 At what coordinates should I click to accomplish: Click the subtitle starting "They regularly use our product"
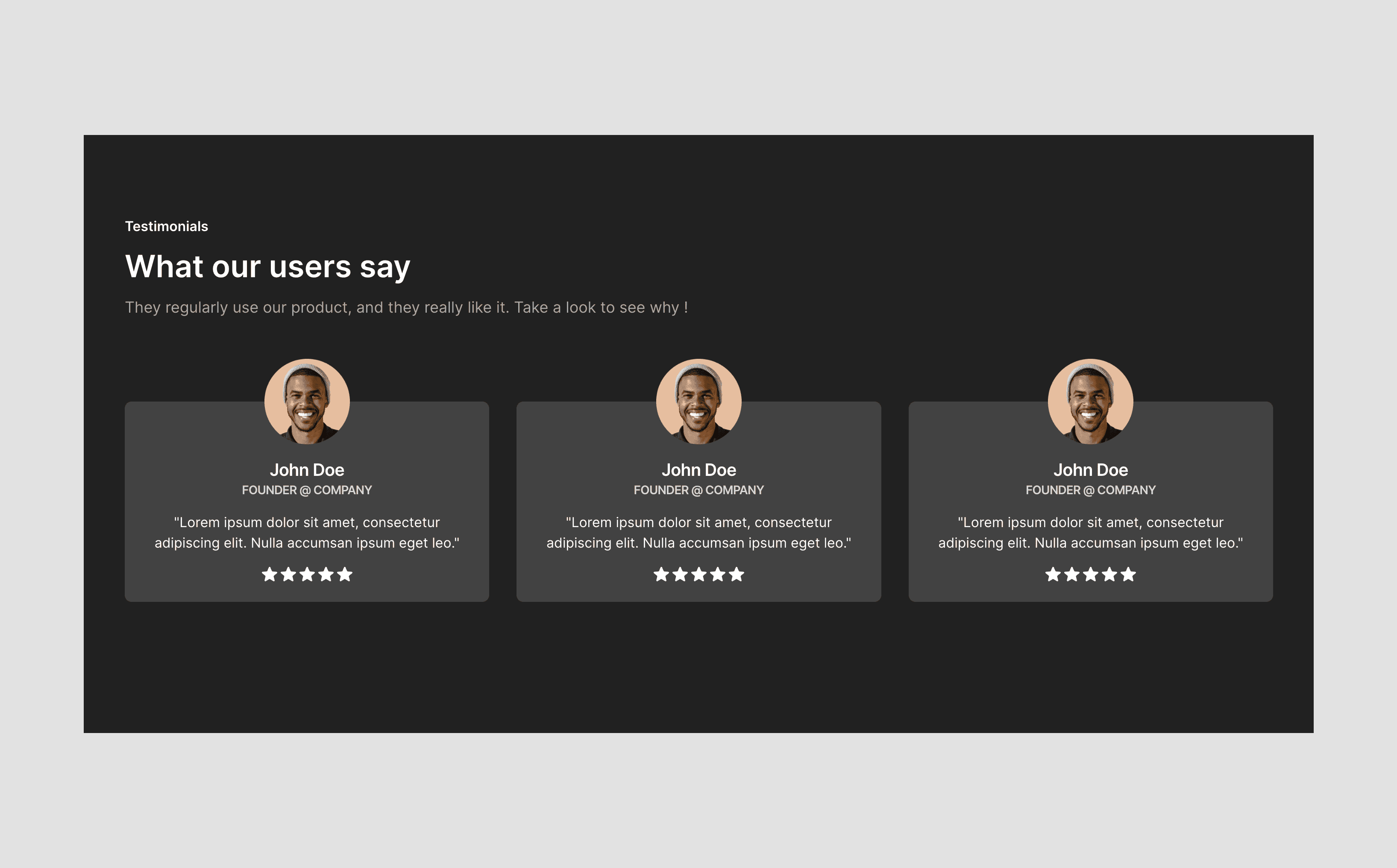coord(407,308)
